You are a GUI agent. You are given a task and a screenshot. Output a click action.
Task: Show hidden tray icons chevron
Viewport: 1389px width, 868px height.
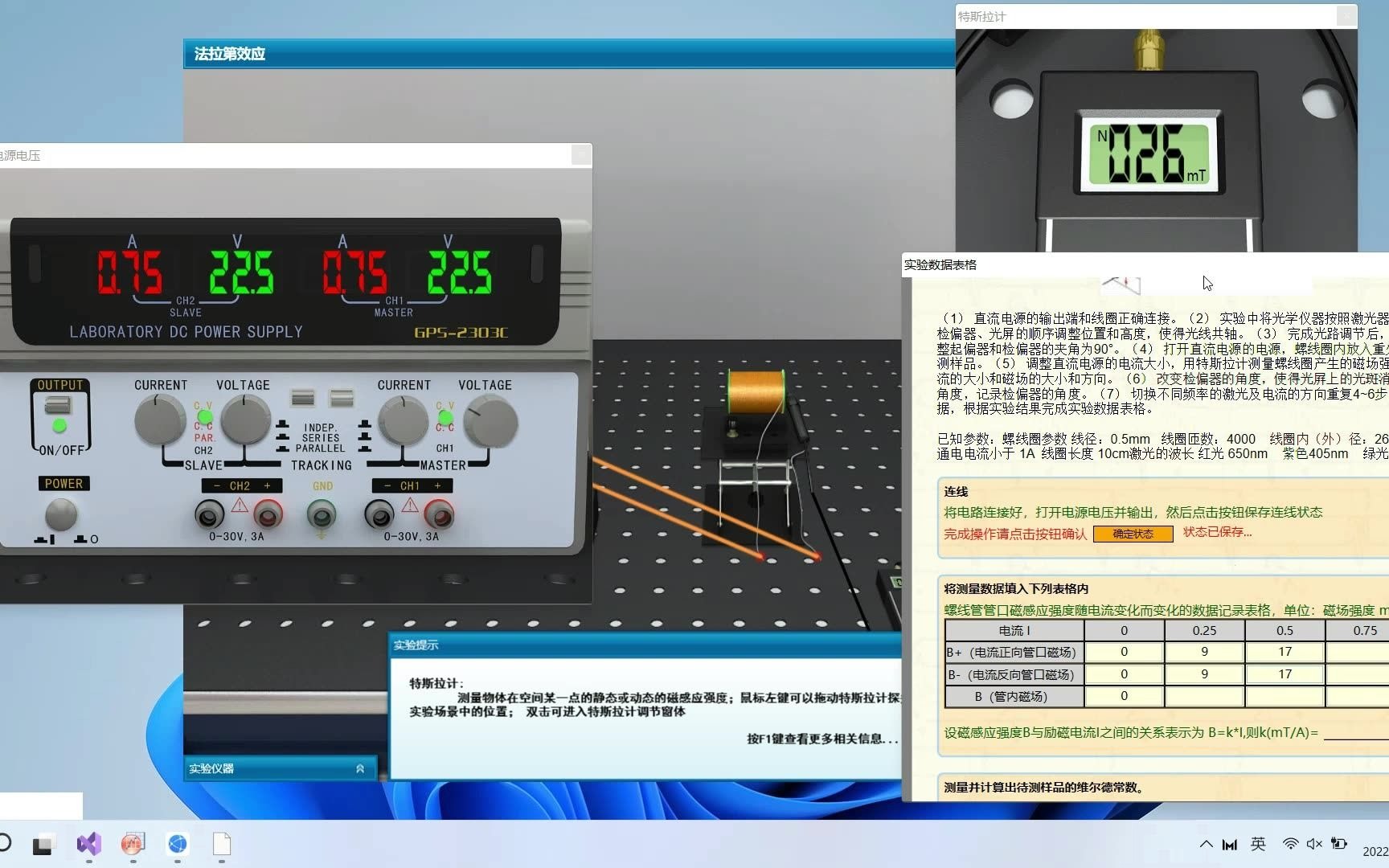[1206, 844]
